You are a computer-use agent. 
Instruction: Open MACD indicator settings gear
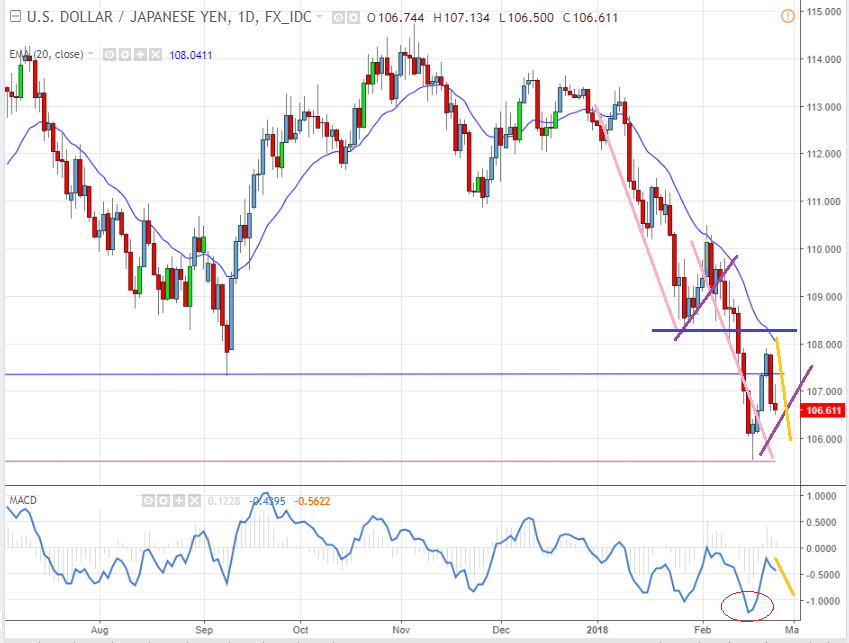(x=164, y=501)
